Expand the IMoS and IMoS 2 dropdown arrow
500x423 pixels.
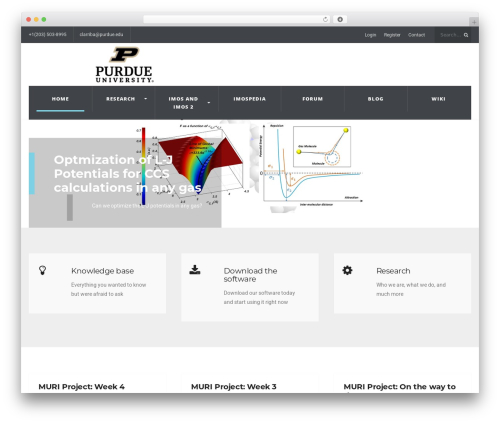[x=209, y=103]
